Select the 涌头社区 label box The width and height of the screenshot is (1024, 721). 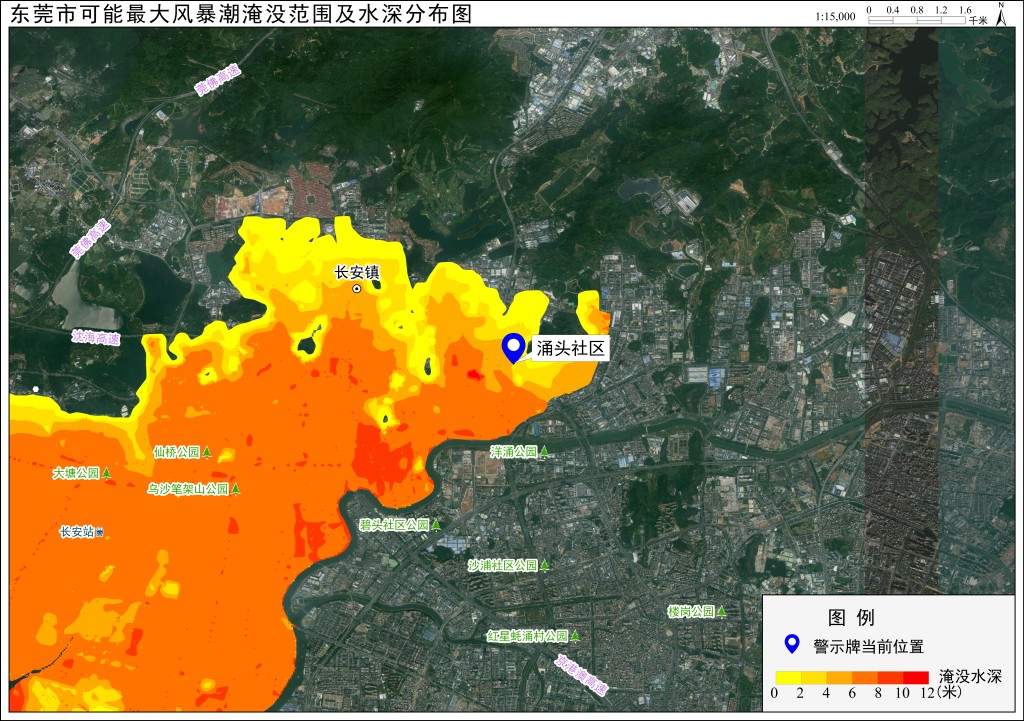point(570,348)
